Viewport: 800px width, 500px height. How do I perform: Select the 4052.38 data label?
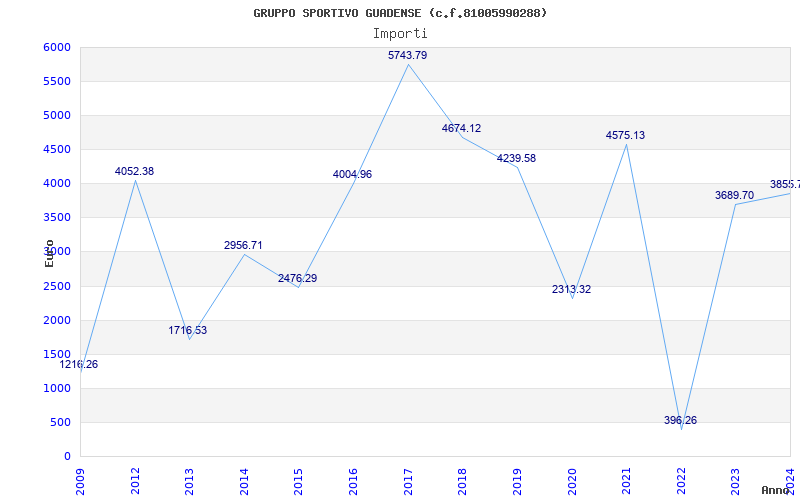click(x=134, y=171)
